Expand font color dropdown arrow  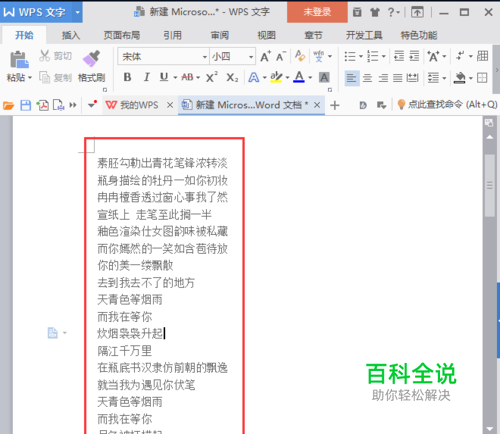(x=310, y=78)
